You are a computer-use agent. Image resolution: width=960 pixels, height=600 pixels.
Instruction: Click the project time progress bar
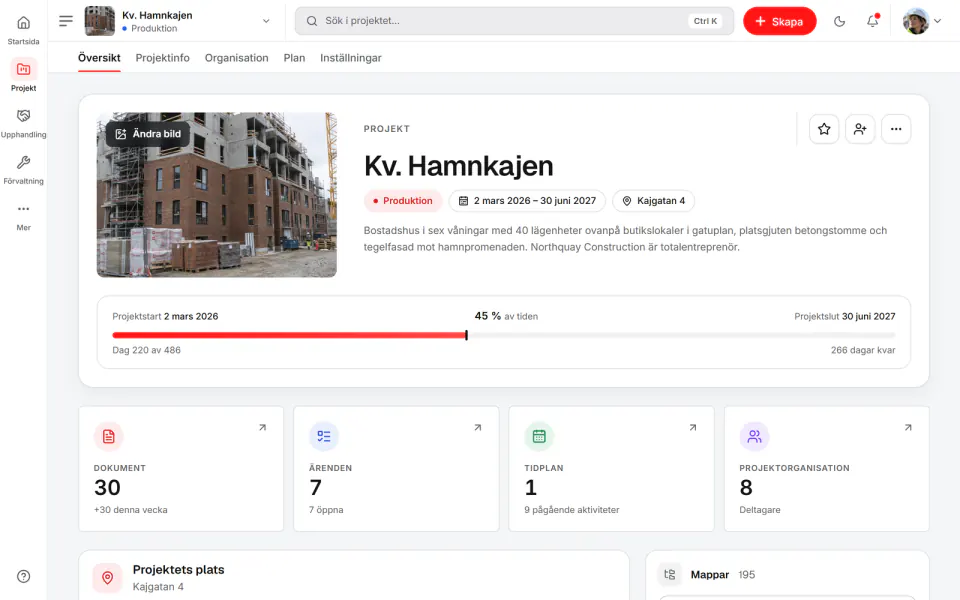click(x=503, y=335)
